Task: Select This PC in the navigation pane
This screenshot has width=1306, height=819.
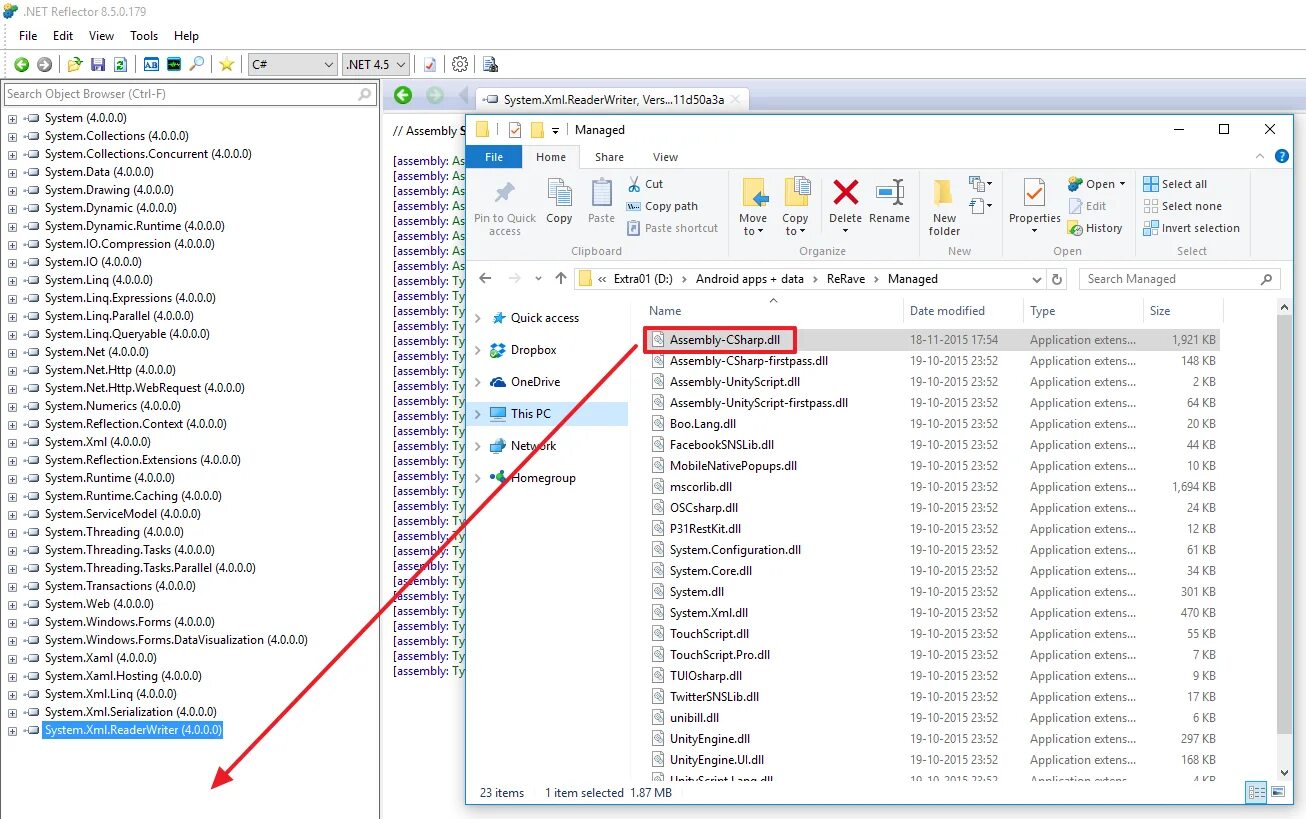Action: click(x=530, y=414)
